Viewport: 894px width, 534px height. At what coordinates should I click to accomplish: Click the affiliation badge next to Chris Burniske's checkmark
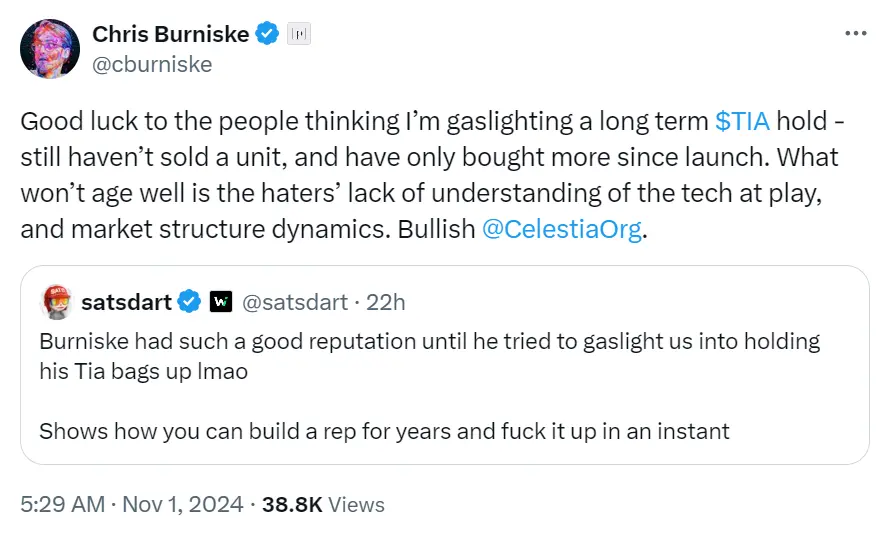(299, 35)
